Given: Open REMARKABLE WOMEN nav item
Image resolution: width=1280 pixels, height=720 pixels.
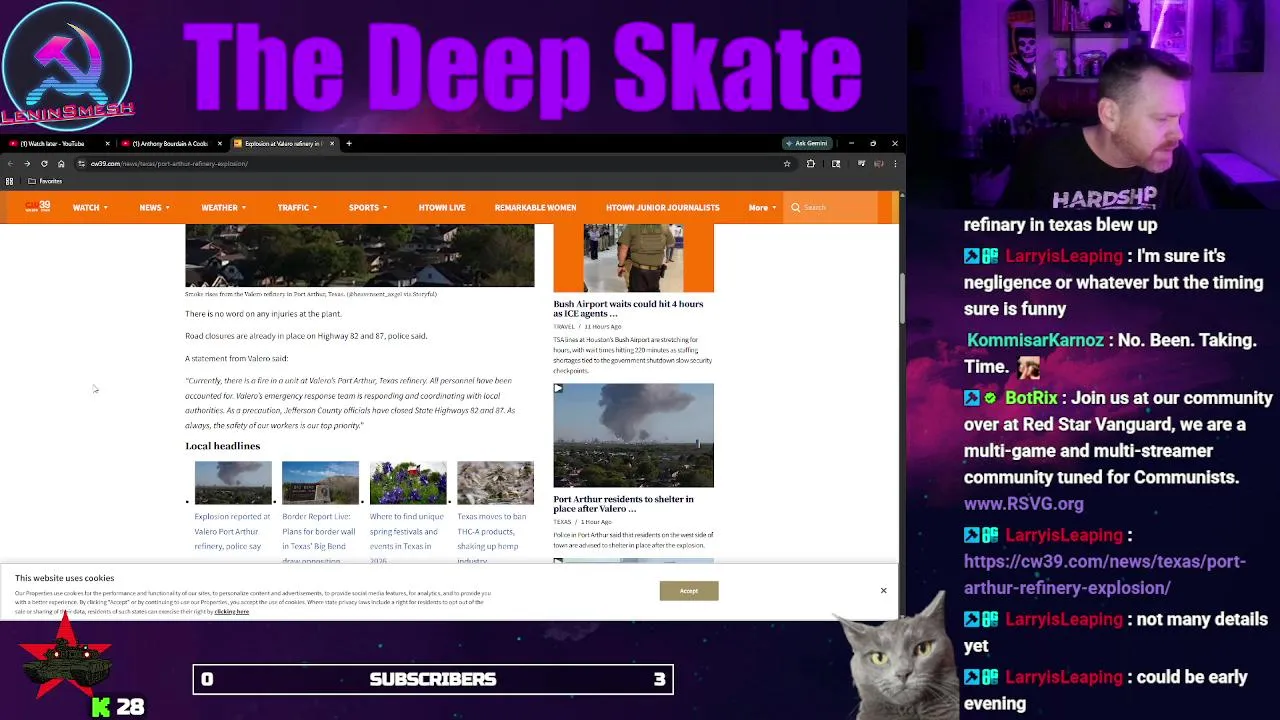Looking at the screenshot, I should (535, 207).
